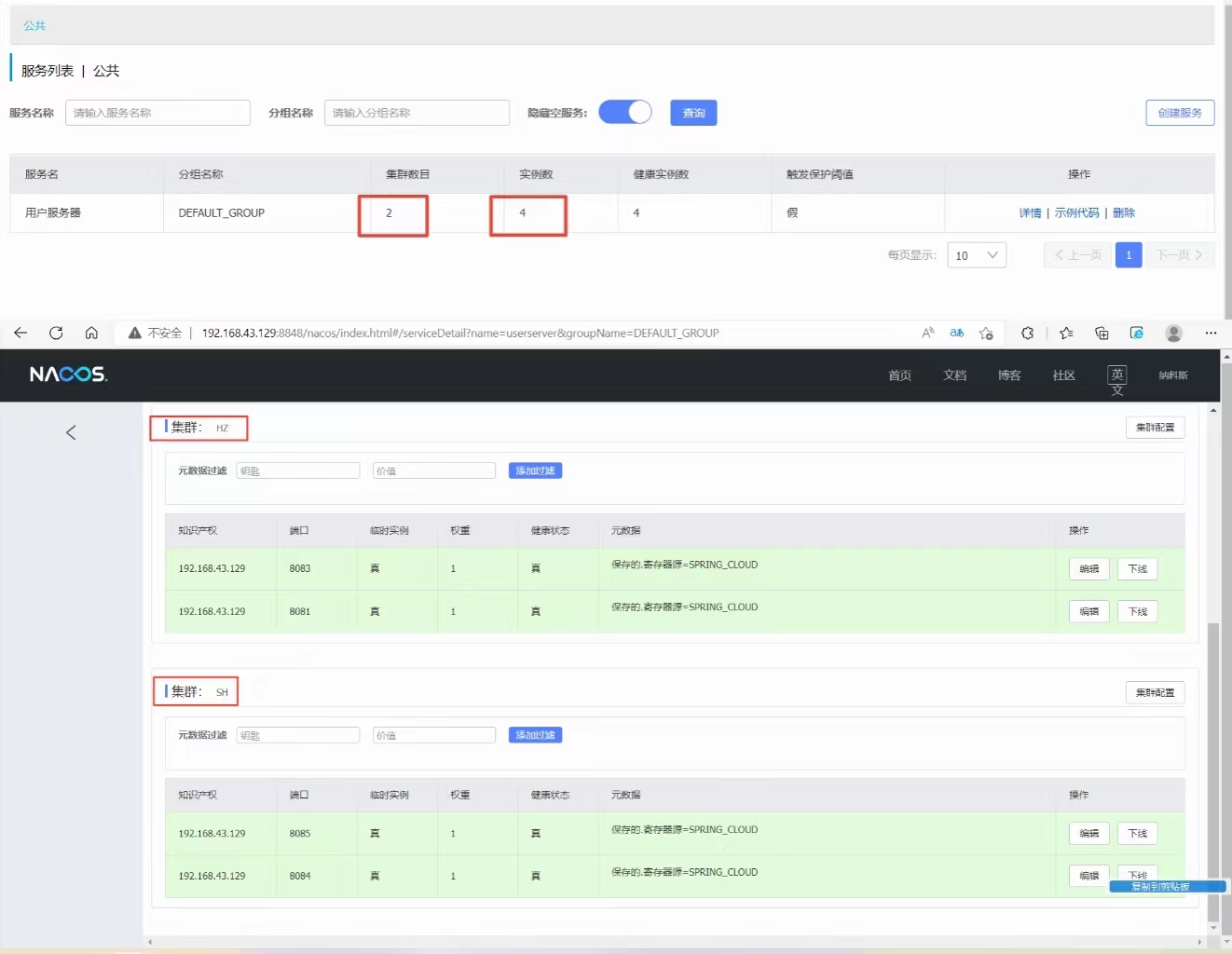Open 首页 in the Nacos header
1232x954 pixels.
coord(900,375)
